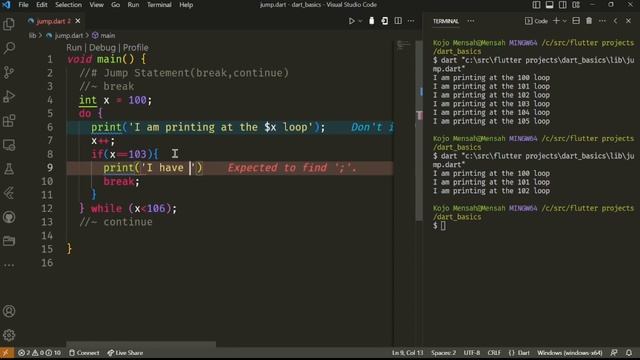The width and height of the screenshot is (640, 360).
Task: Open the View menu
Action: point(96,5)
